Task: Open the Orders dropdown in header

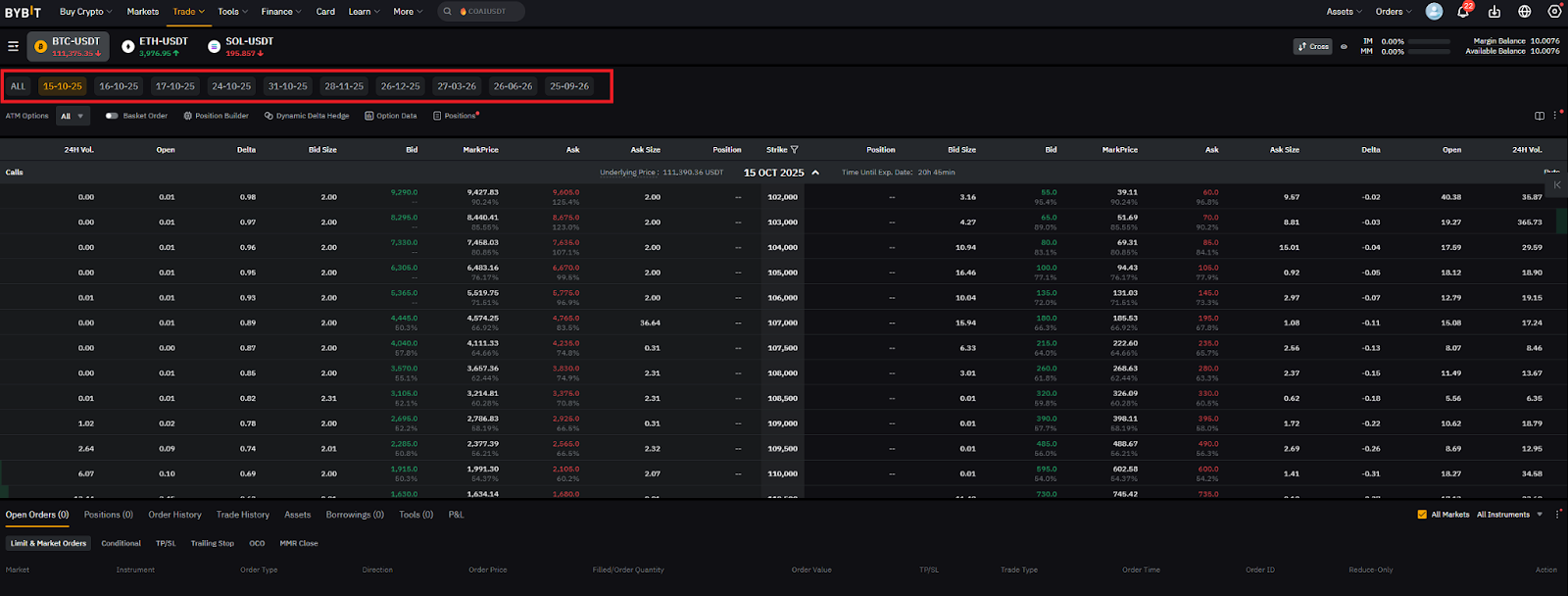Action: [x=1394, y=12]
